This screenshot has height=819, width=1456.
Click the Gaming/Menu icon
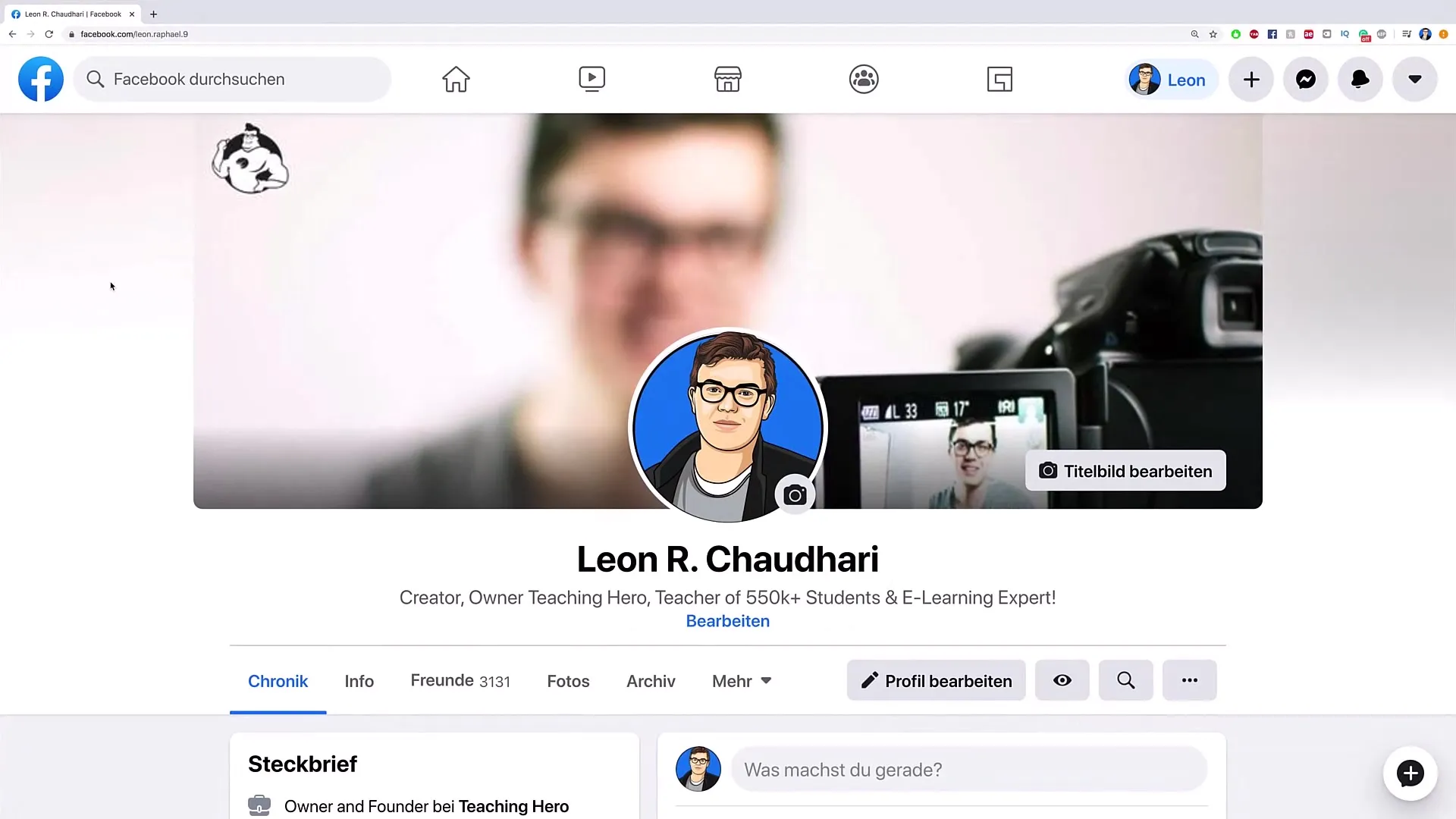pyautogui.click(x=999, y=79)
